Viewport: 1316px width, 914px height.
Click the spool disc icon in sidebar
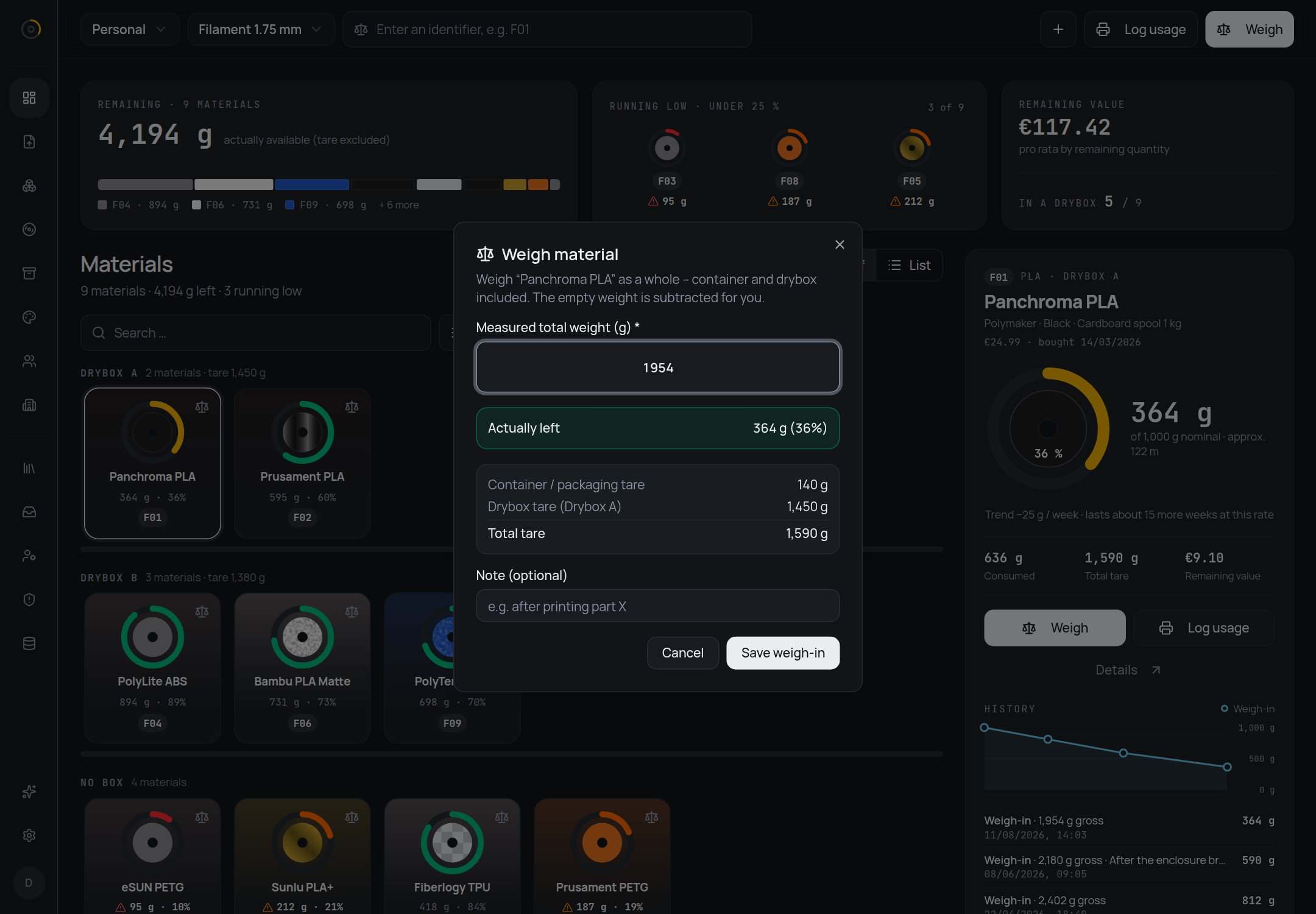tap(29, 229)
